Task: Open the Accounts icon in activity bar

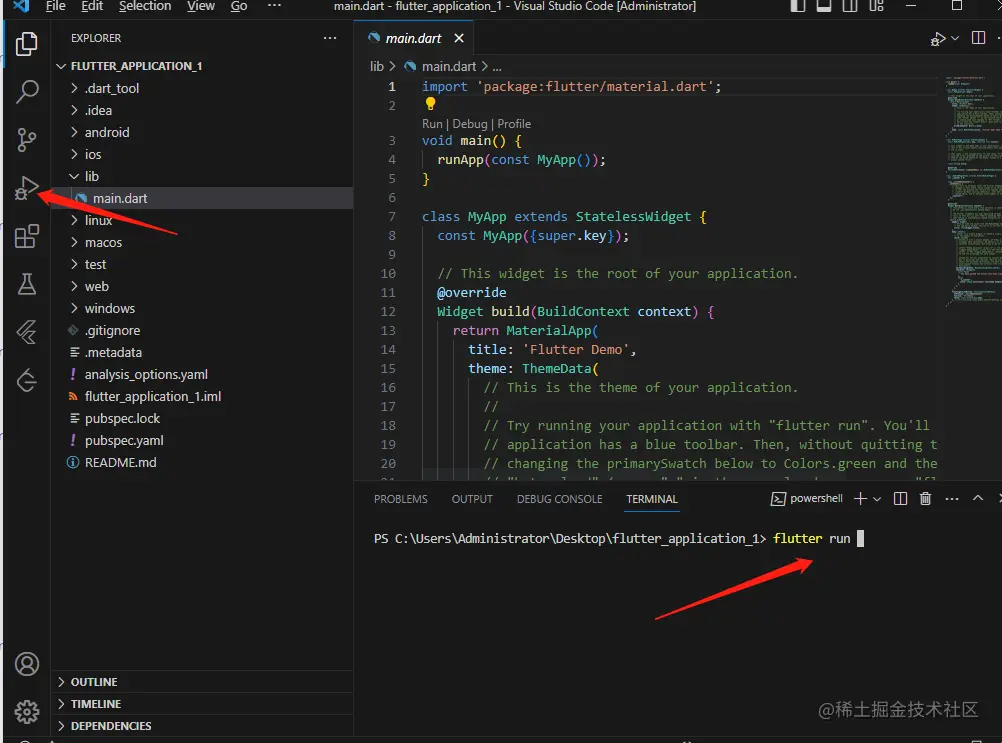Action: pos(27,664)
